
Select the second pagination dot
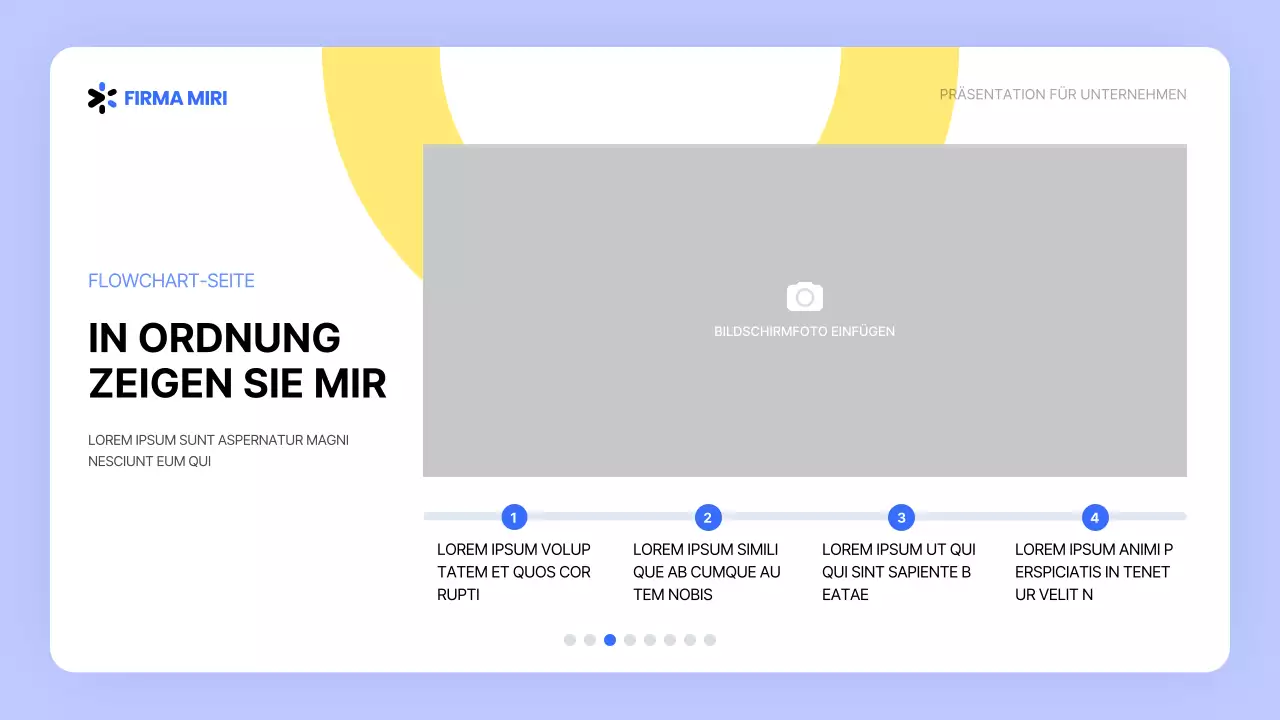590,639
